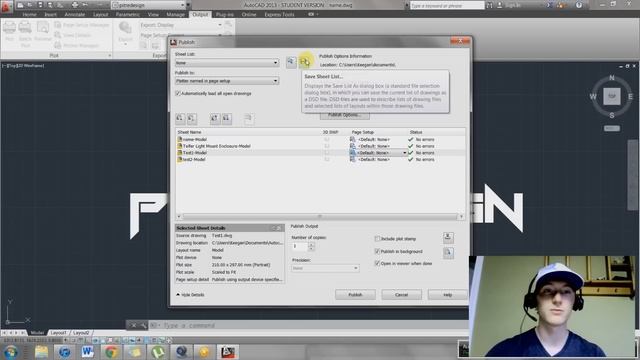Click the Help question mark icon in title bar
640x360 pixels.
[579, 5]
